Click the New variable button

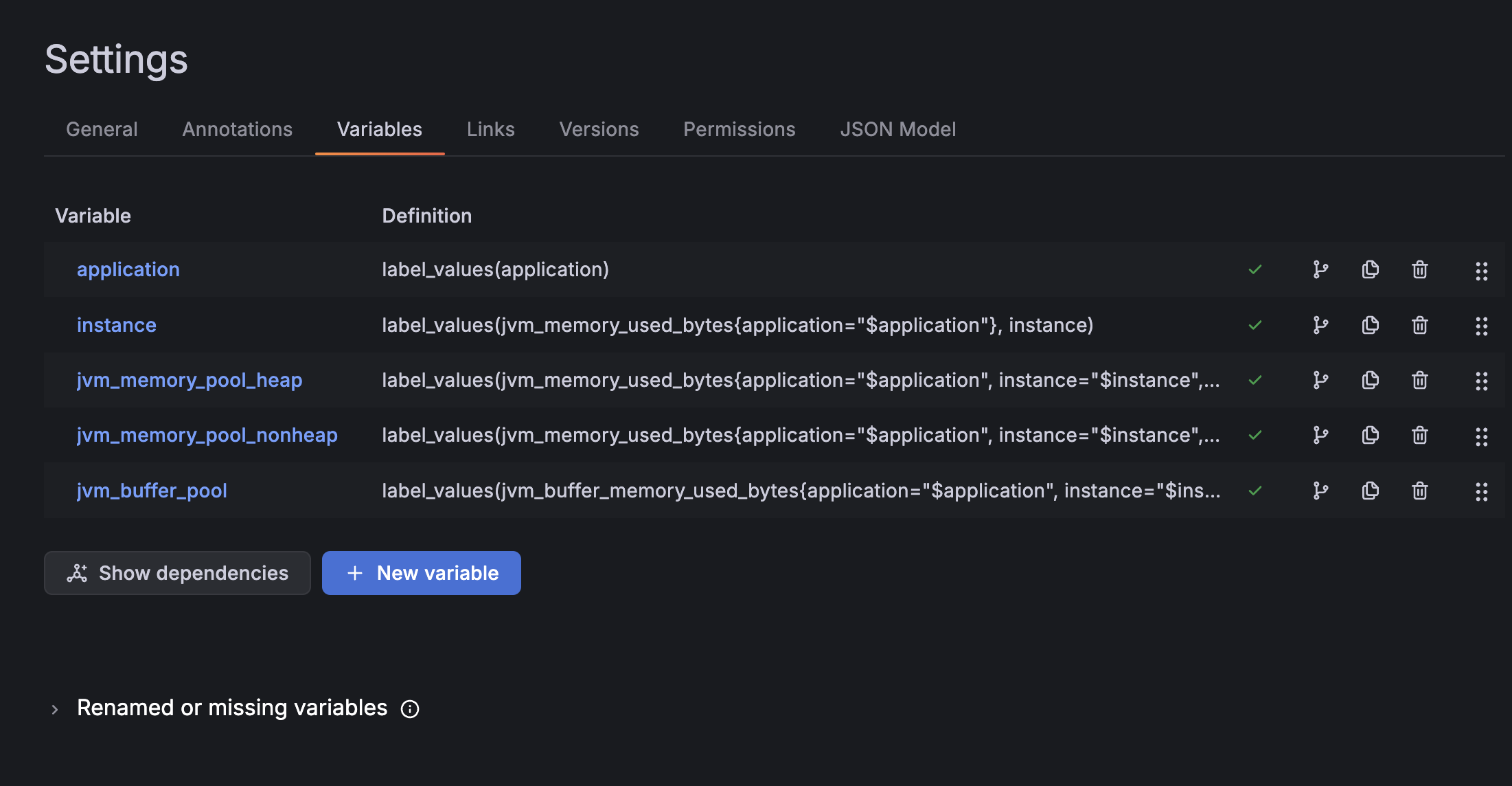tap(421, 573)
